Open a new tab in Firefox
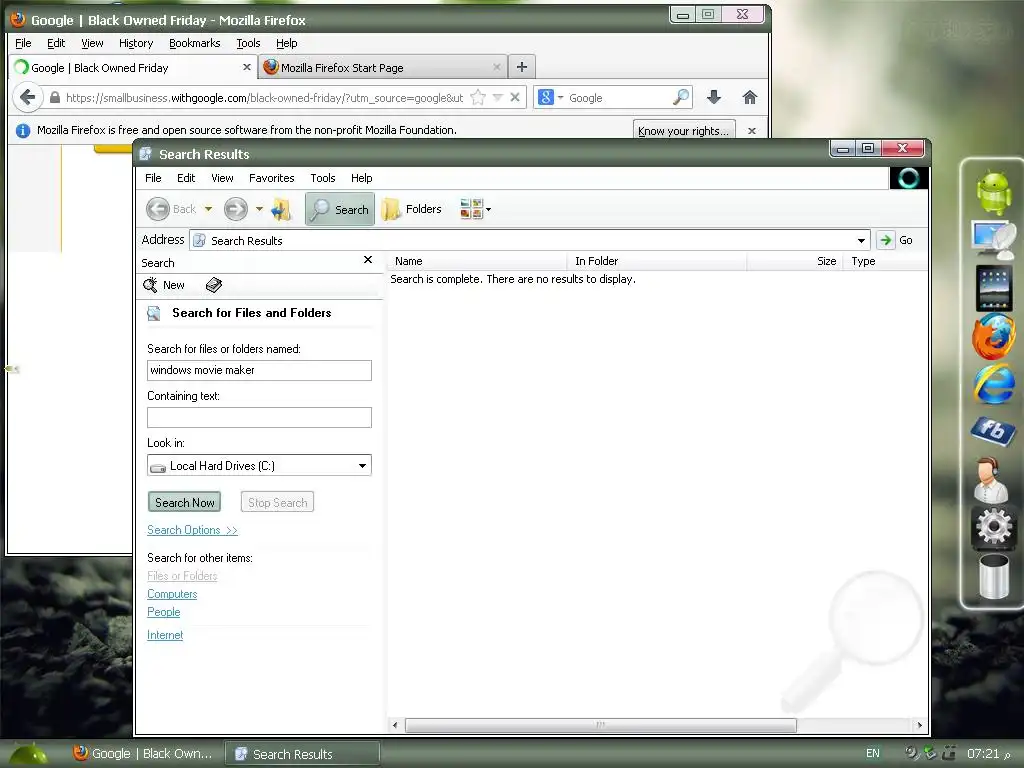The width and height of the screenshot is (1024, 768). [521, 67]
